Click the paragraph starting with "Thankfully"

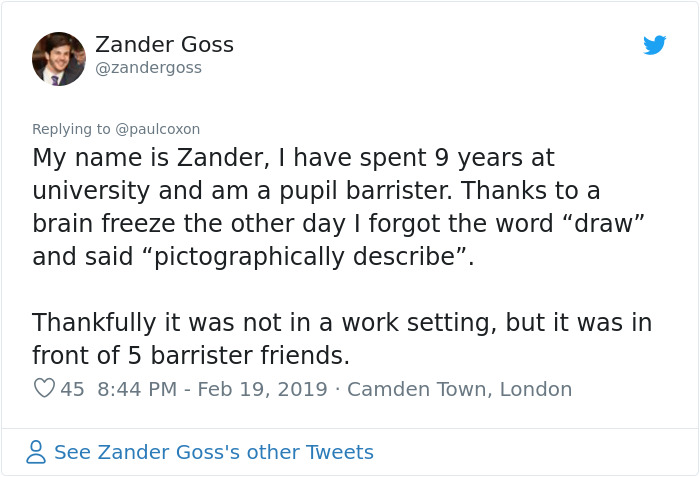(341, 339)
